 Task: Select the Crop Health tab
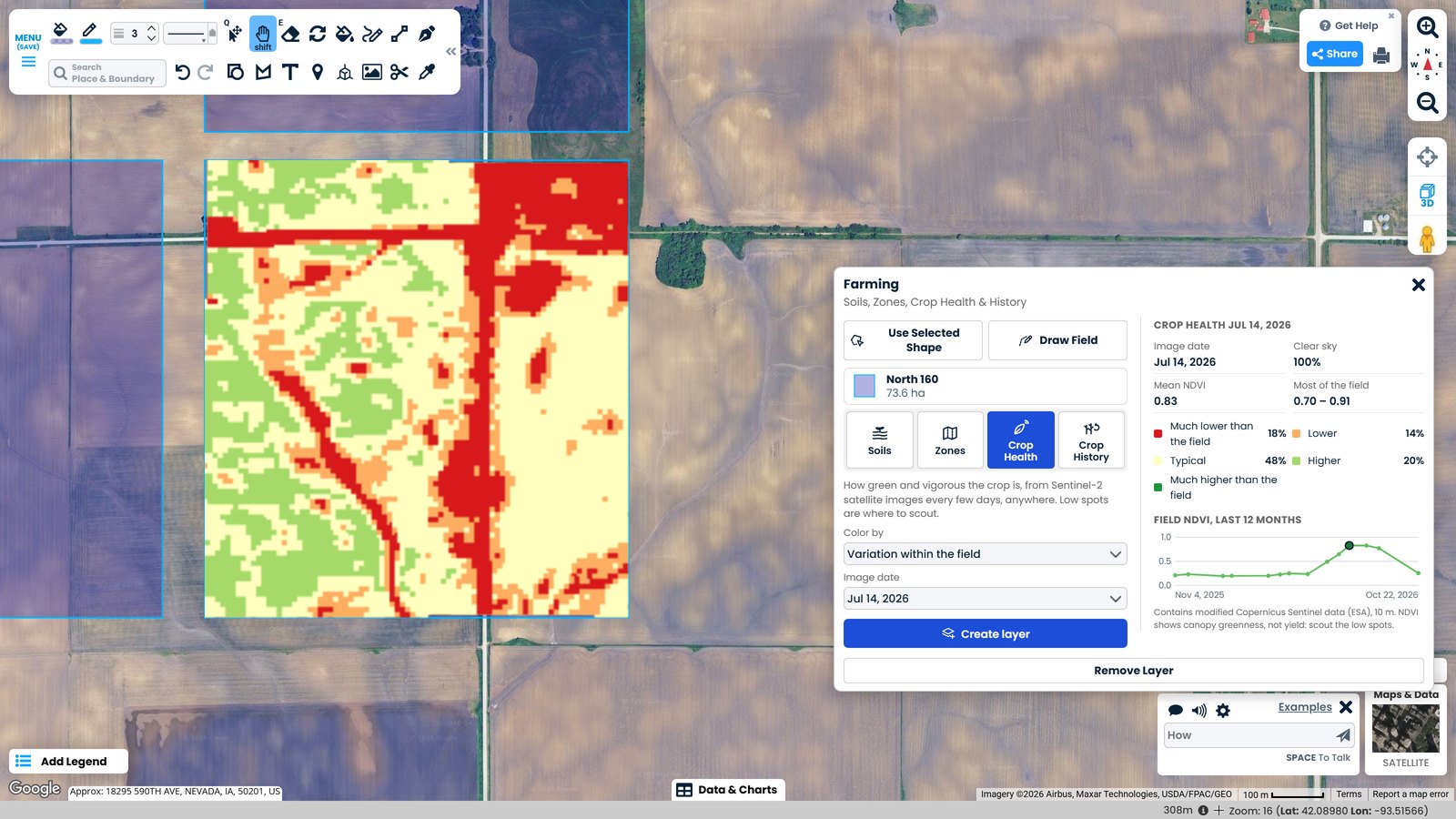[x=1020, y=440]
